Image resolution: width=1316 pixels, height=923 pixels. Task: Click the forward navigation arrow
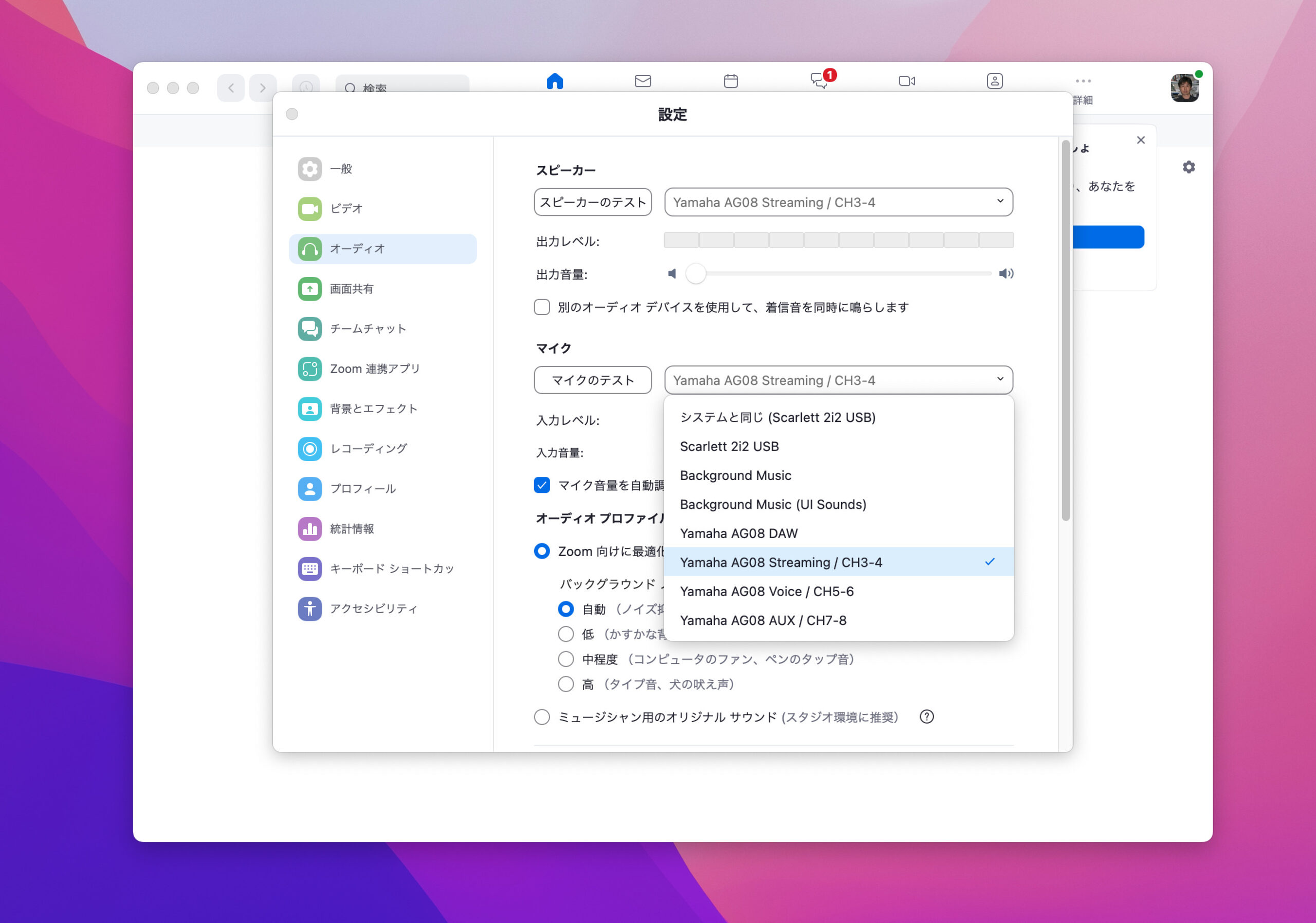263,88
